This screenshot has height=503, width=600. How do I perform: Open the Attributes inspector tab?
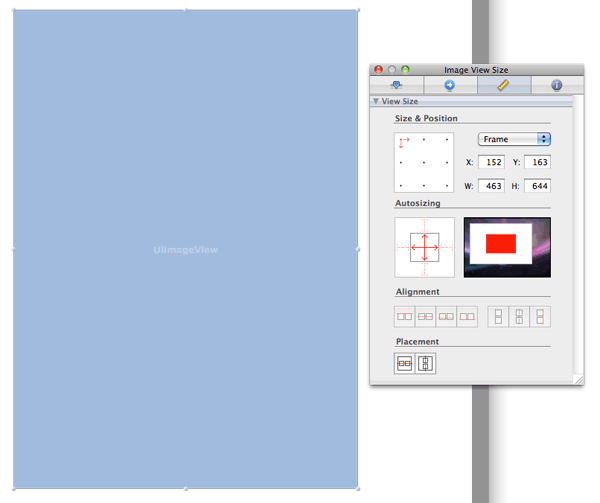[x=396, y=86]
